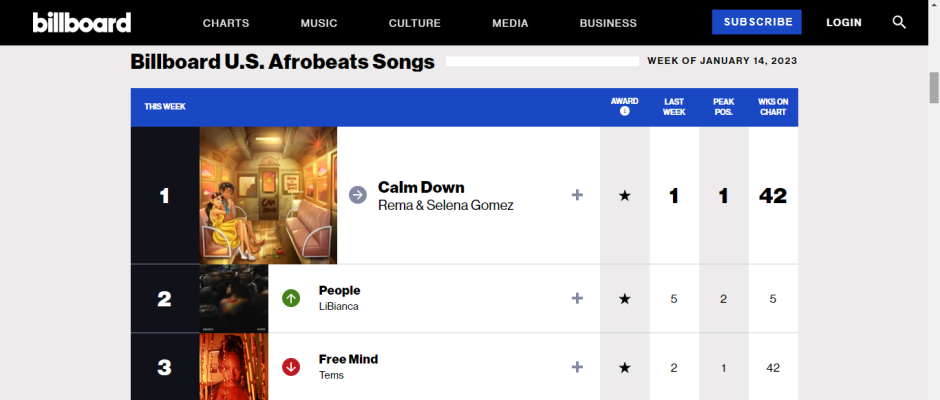
Task: Click the white bar beside chart title
Action: (542, 62)
